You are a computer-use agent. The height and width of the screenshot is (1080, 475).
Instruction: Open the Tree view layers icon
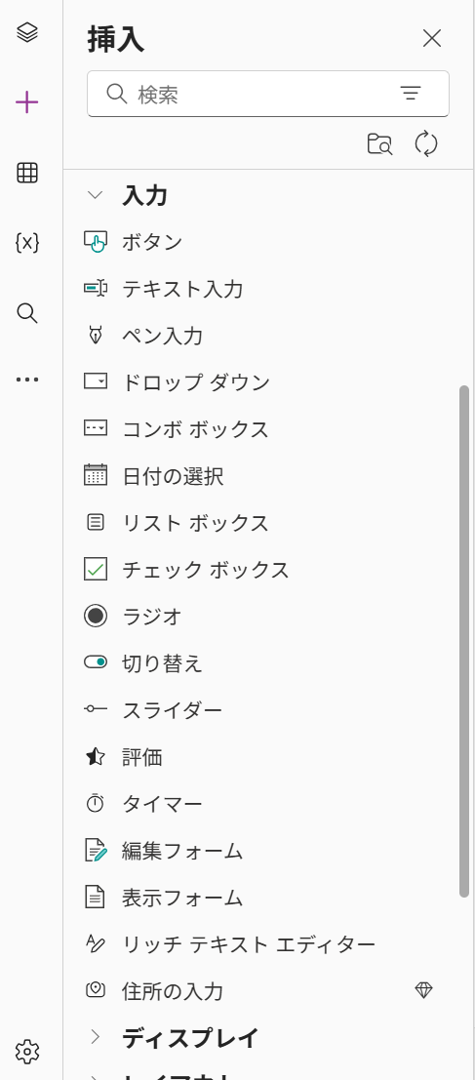click(27, 32)
